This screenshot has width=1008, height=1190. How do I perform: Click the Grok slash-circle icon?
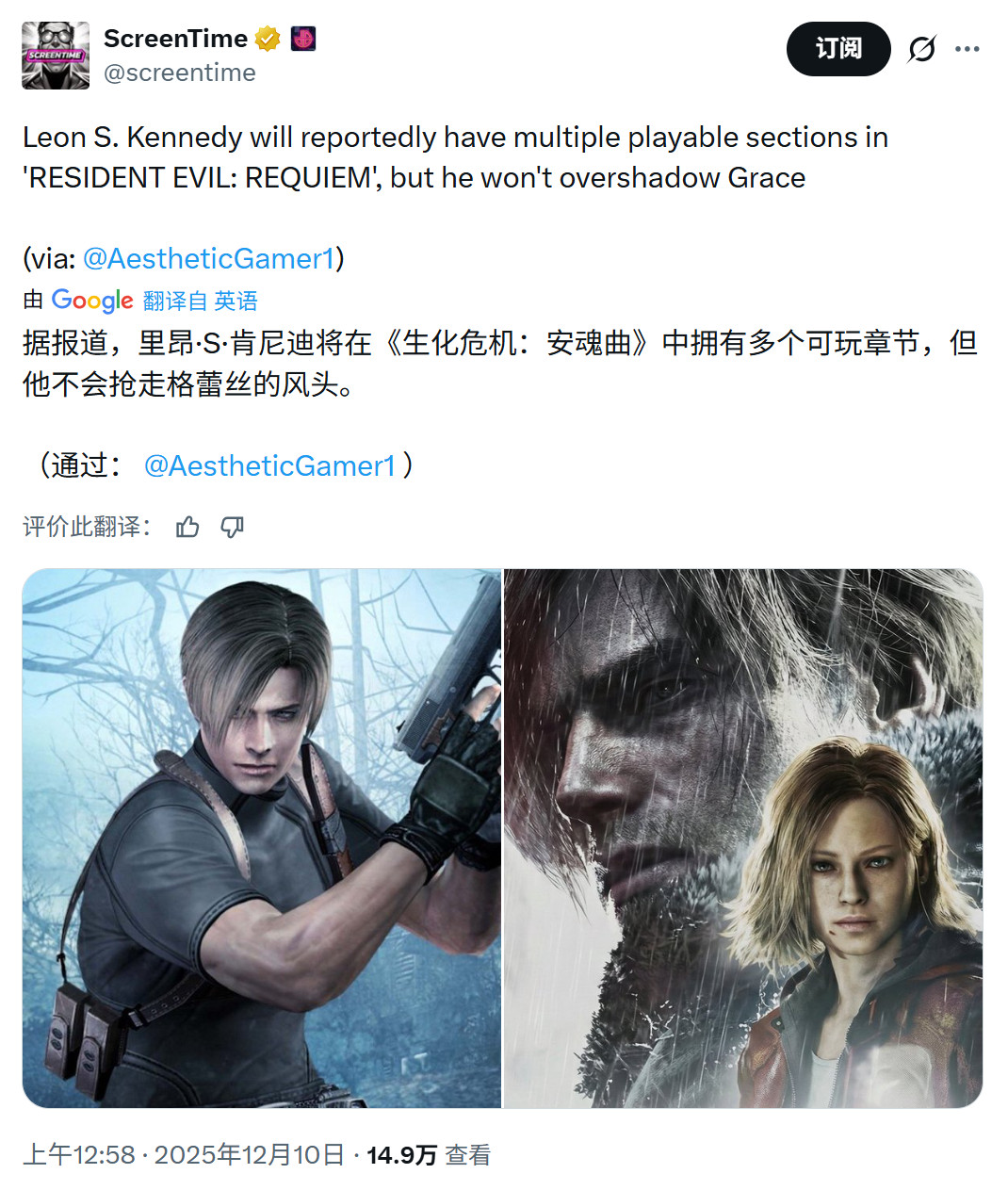(x=921, y=49)
